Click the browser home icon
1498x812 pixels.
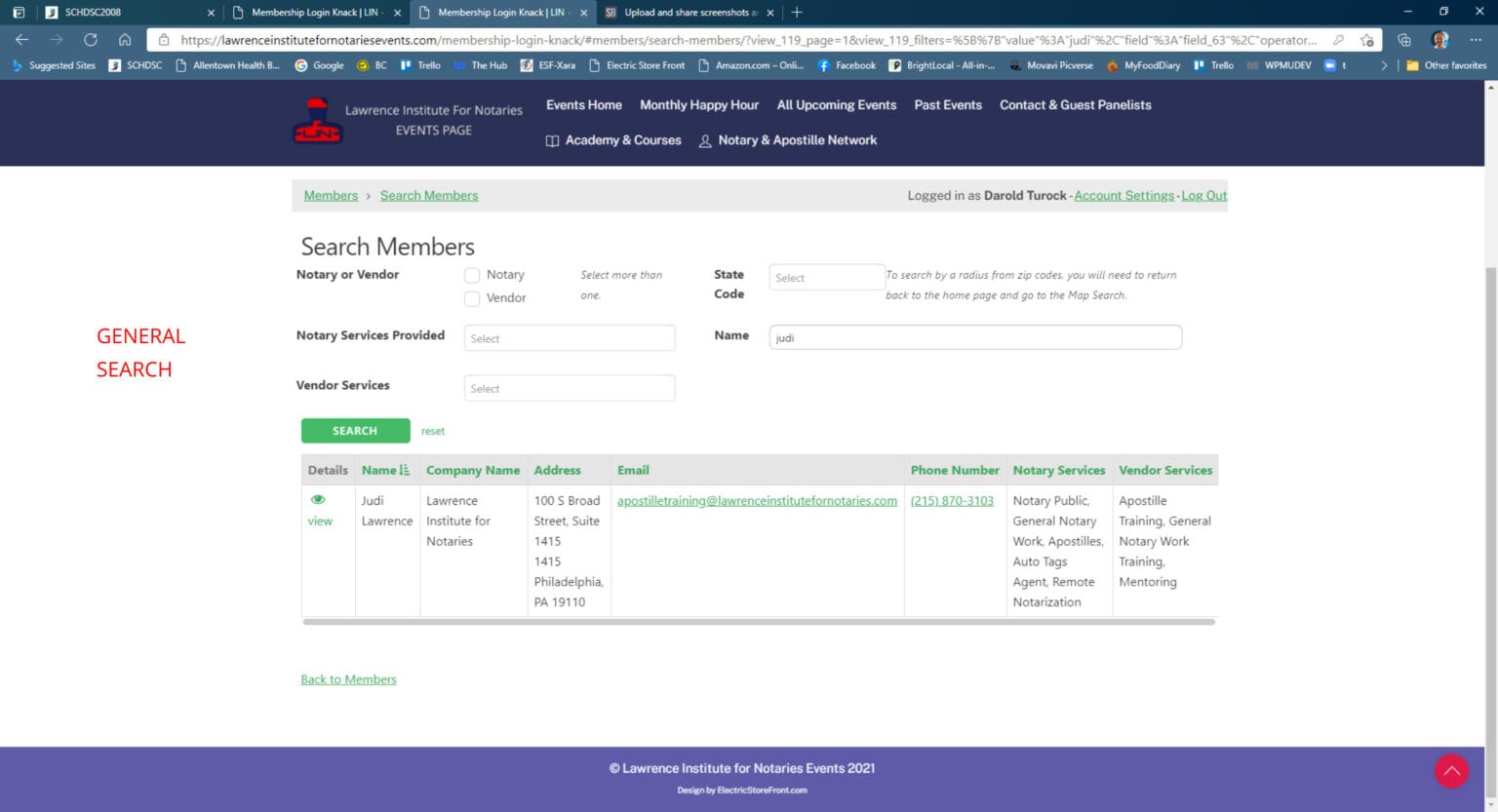[125, 40]
